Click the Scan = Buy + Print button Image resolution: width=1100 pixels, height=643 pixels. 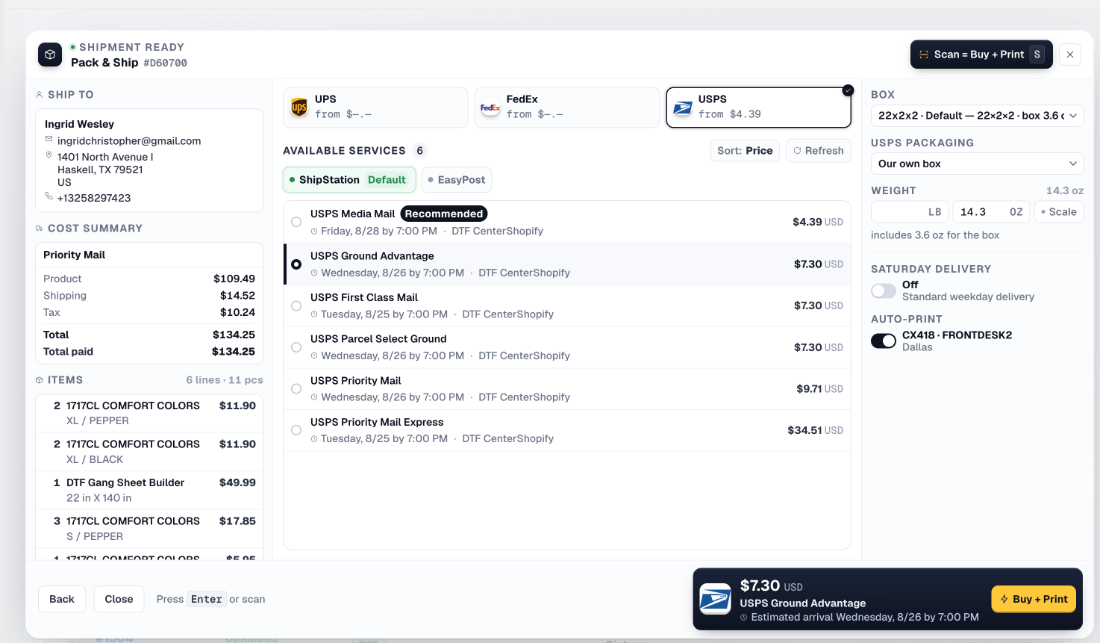pos(981,55)
